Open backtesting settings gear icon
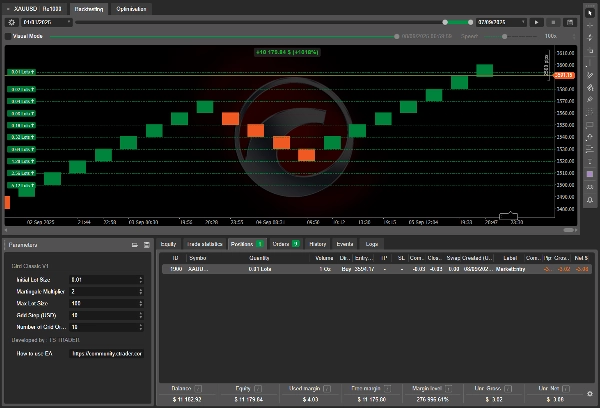Screen dimensions: 600x408 pos(11,21)
